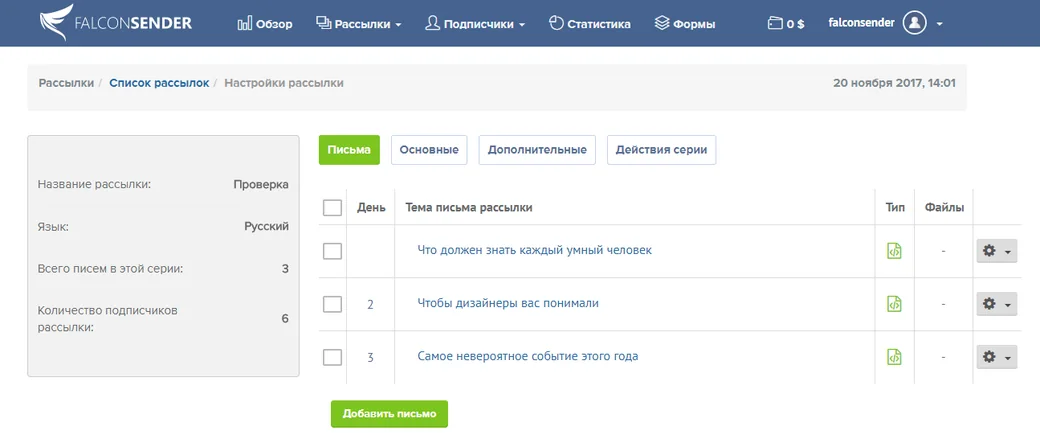Viewport: 1040px width, 447px height.
Task: Open the Статистика menu item
Action: 590,24
